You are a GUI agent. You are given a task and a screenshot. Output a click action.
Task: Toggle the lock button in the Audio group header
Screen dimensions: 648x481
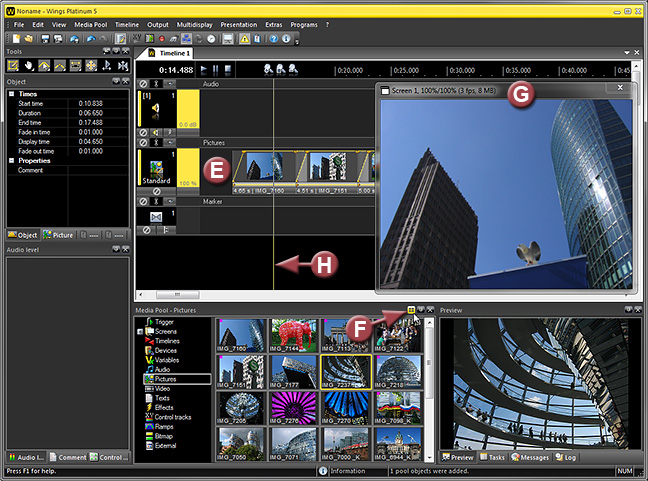[x=156, y=84]
